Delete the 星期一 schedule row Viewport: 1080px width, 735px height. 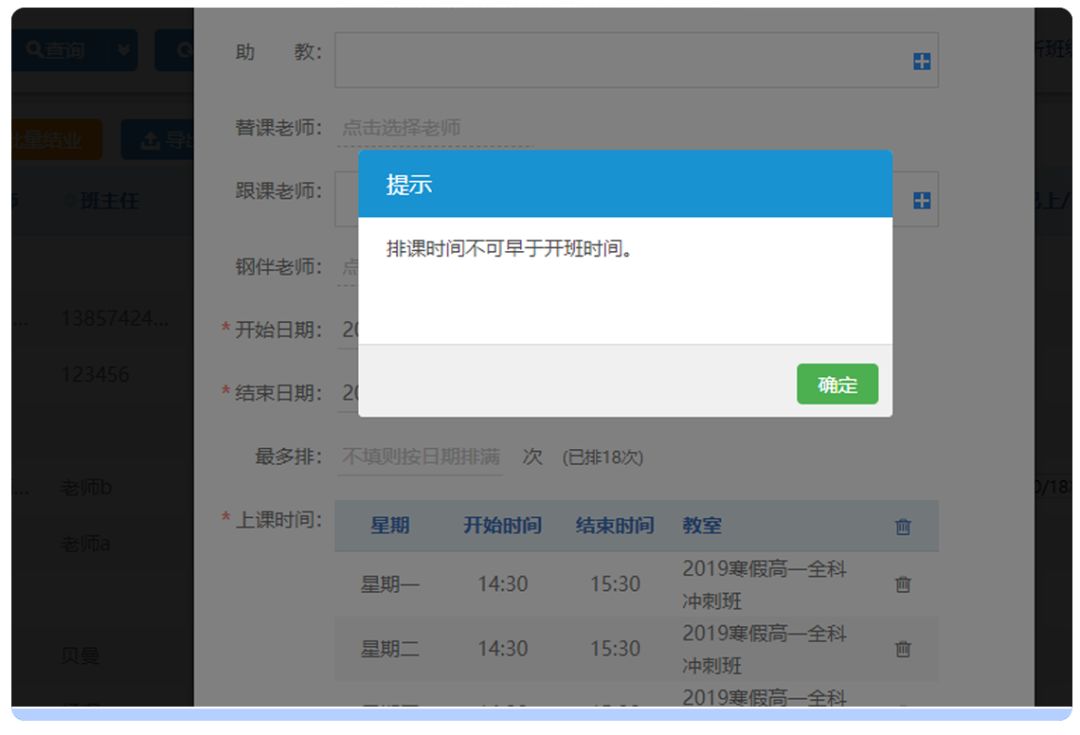point(903,585)
